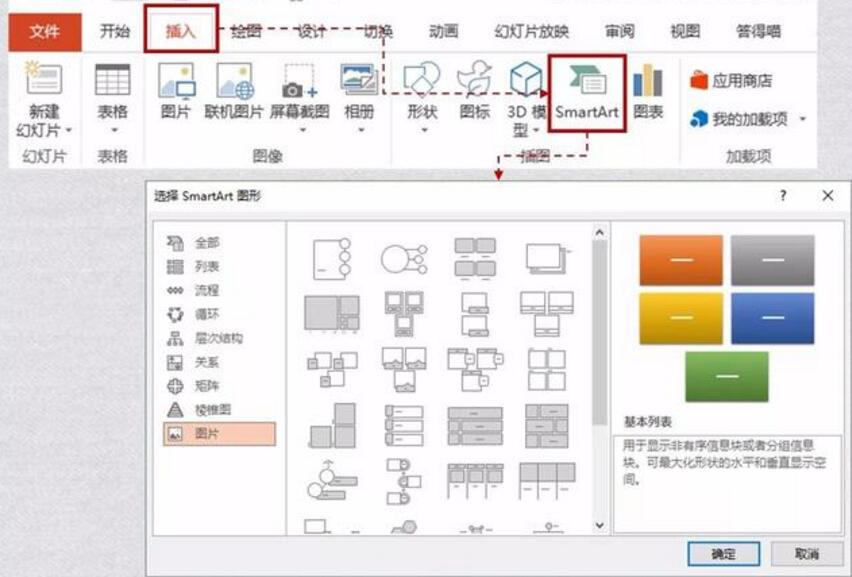Click the yellow preview block

tap(681, 318)
